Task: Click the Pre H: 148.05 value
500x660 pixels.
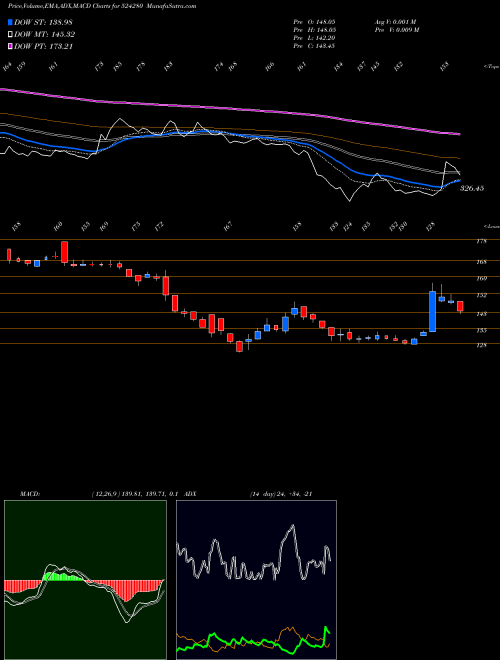Action: pyautogui.click(x=314, y=30)
